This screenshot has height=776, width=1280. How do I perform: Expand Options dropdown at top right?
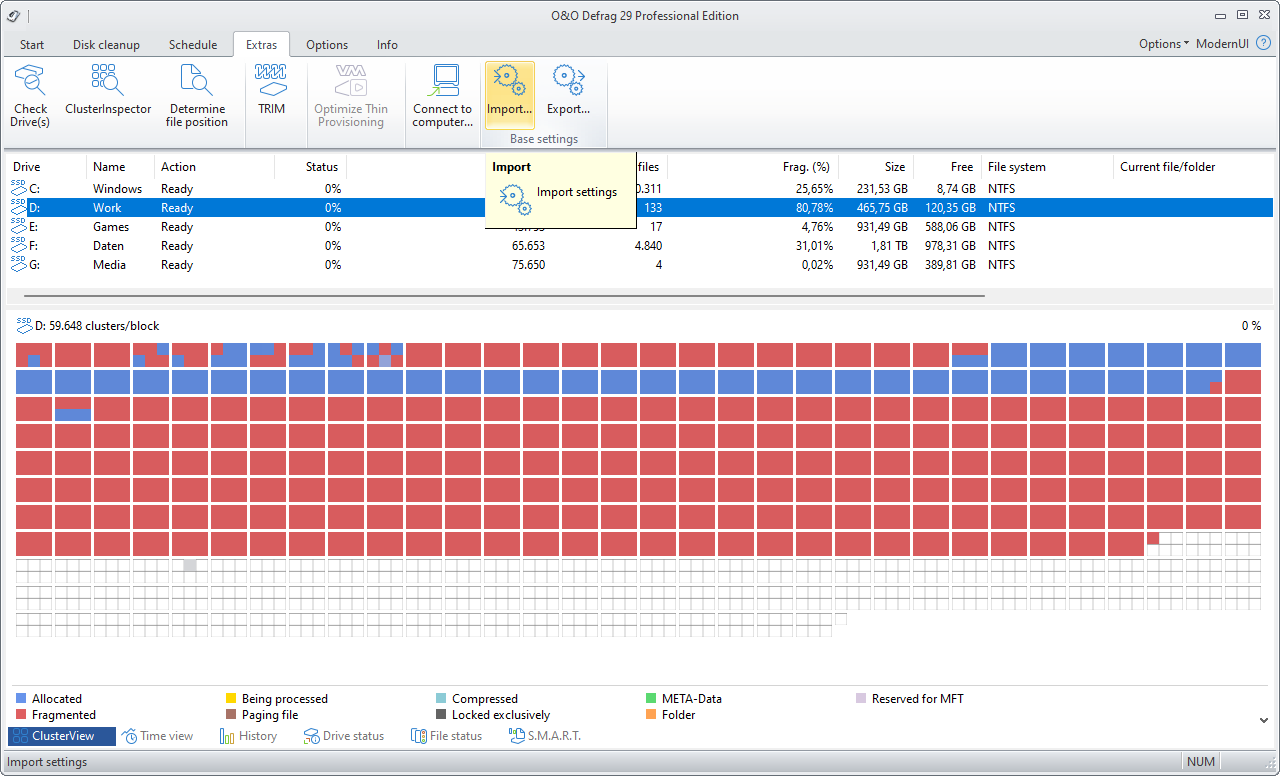(x=1164, y=44)
